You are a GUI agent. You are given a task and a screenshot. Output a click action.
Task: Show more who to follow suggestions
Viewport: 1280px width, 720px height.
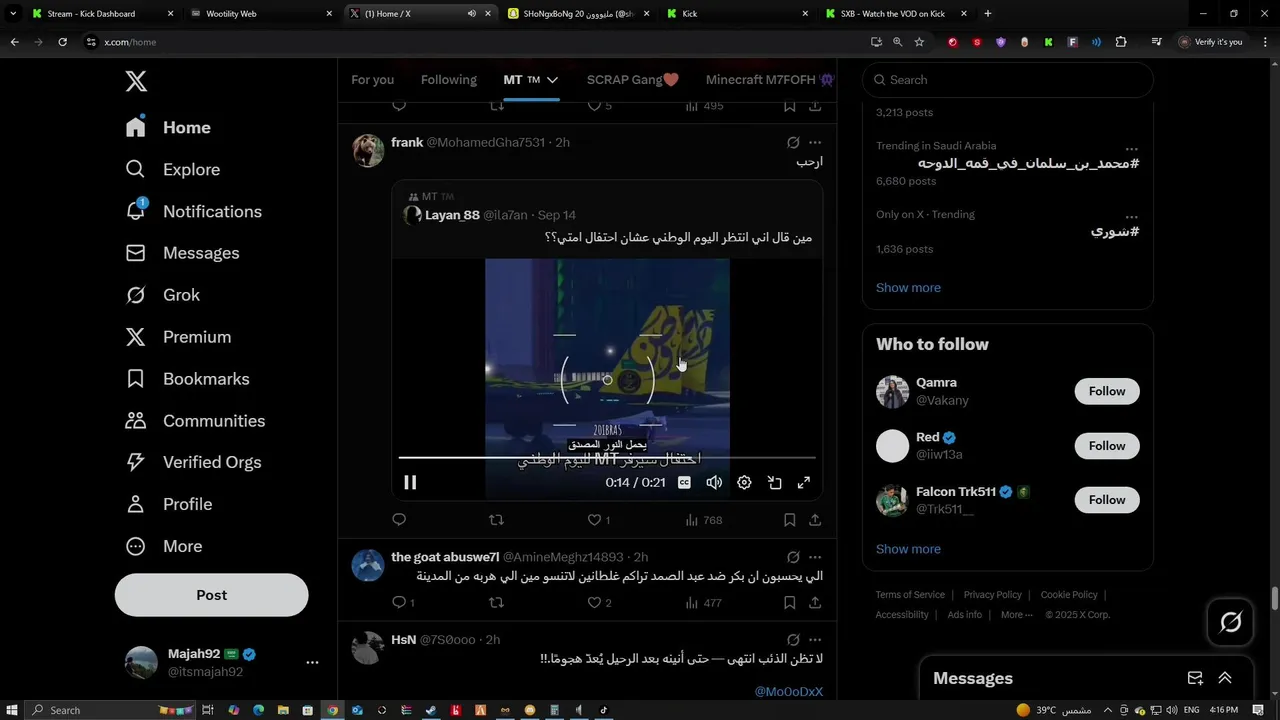(908, 549)
